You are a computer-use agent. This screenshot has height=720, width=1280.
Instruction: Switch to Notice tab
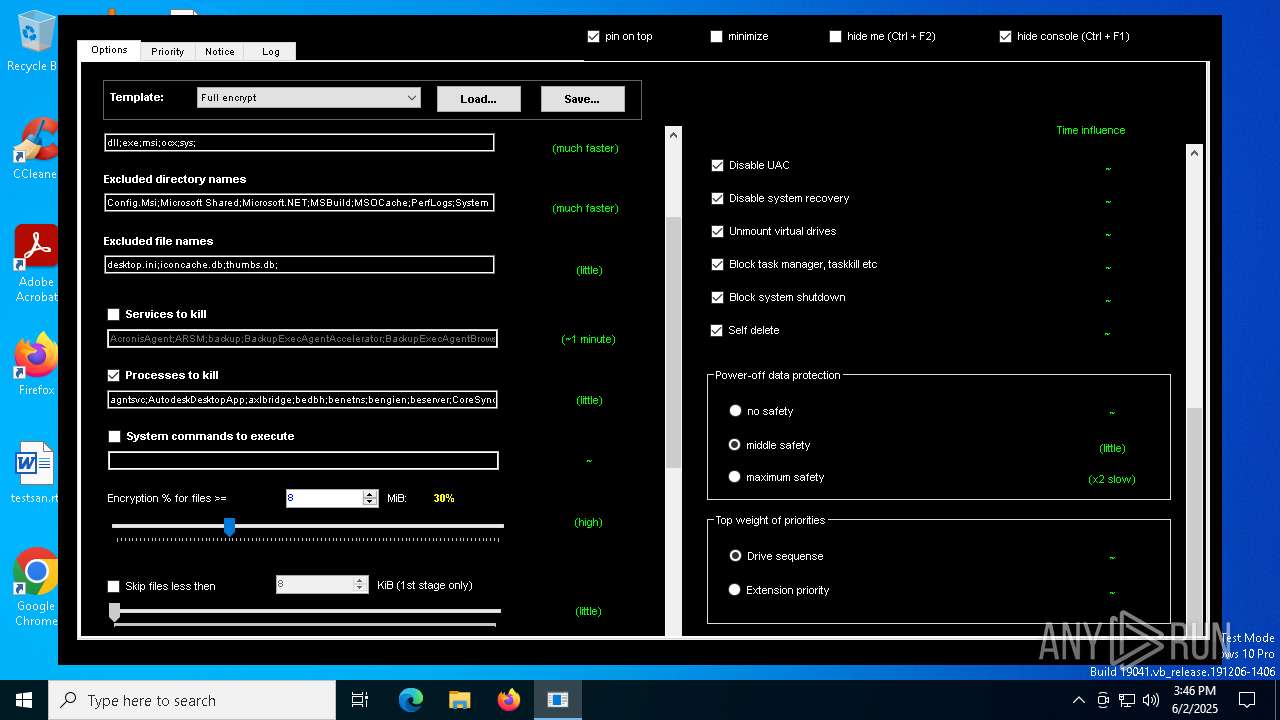coord(220,52)
